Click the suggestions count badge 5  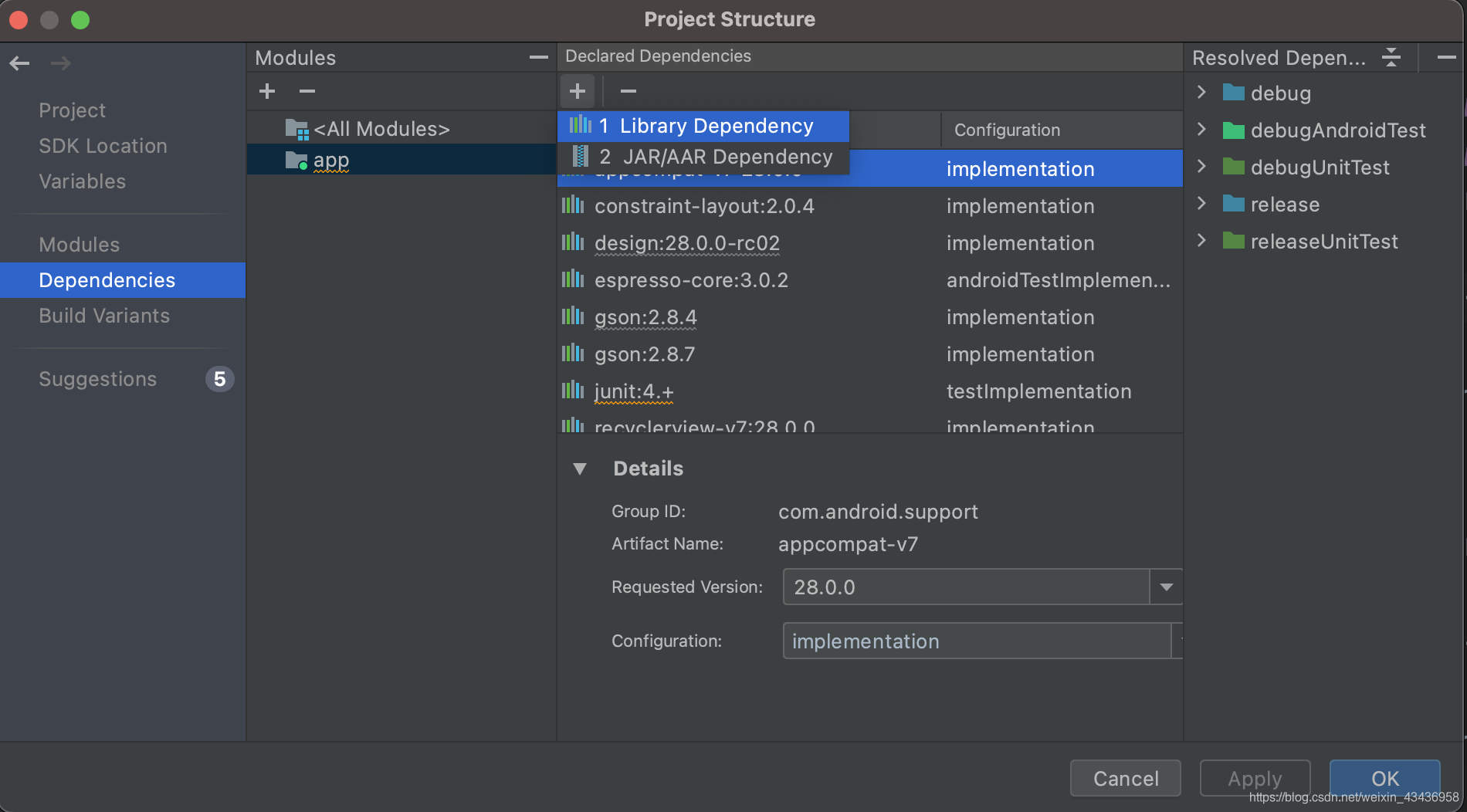[219, 379]
